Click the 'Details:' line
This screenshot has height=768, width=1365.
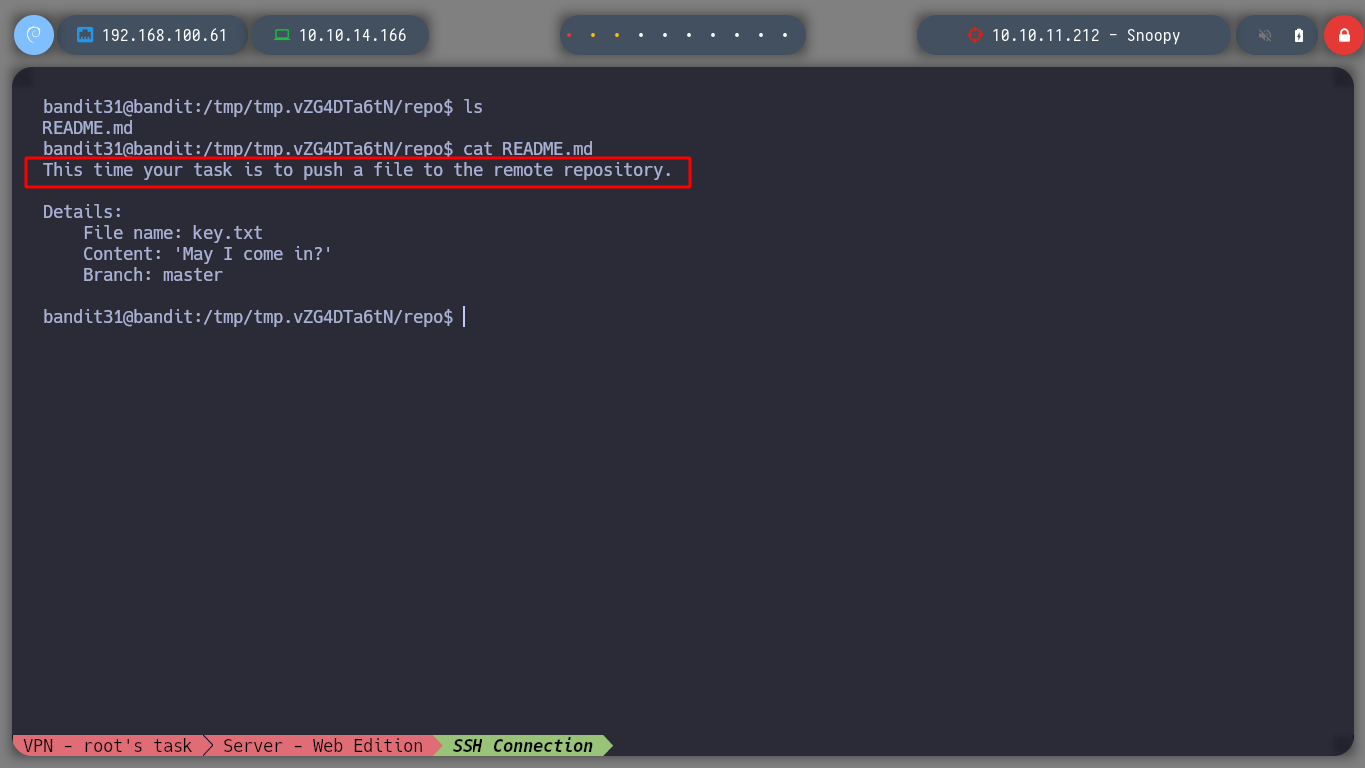83,212
